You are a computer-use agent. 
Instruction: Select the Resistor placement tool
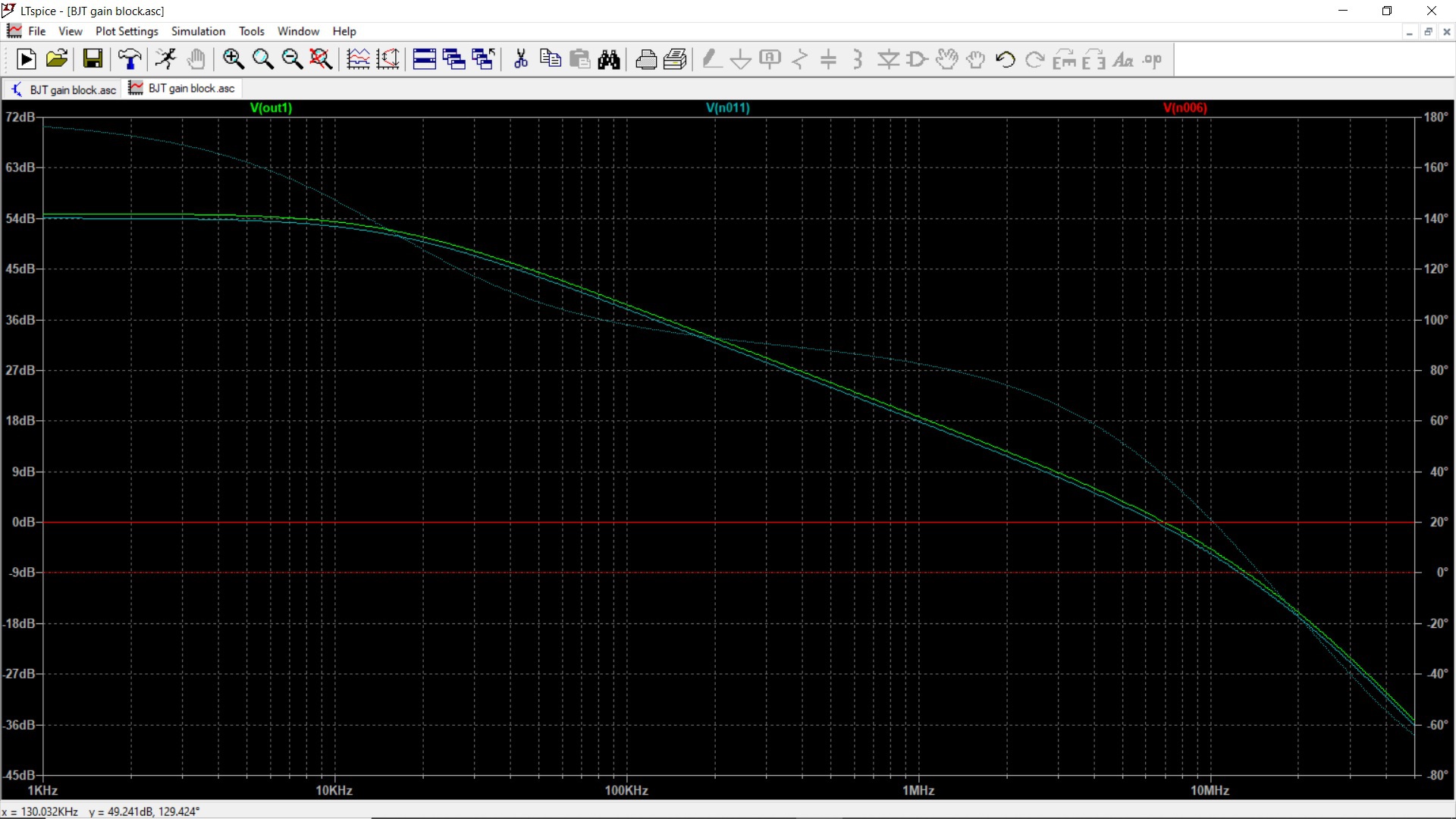pos(799,59)
